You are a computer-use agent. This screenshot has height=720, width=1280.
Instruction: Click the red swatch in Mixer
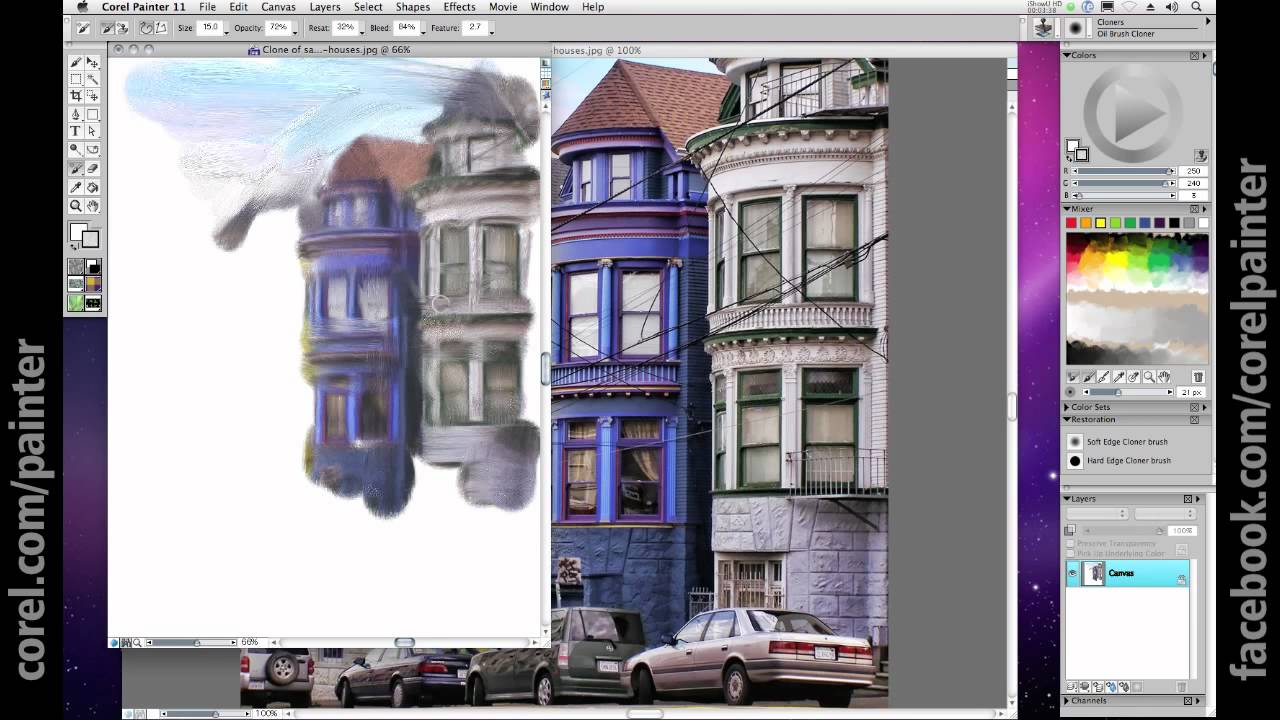(x=1071, y=223)
